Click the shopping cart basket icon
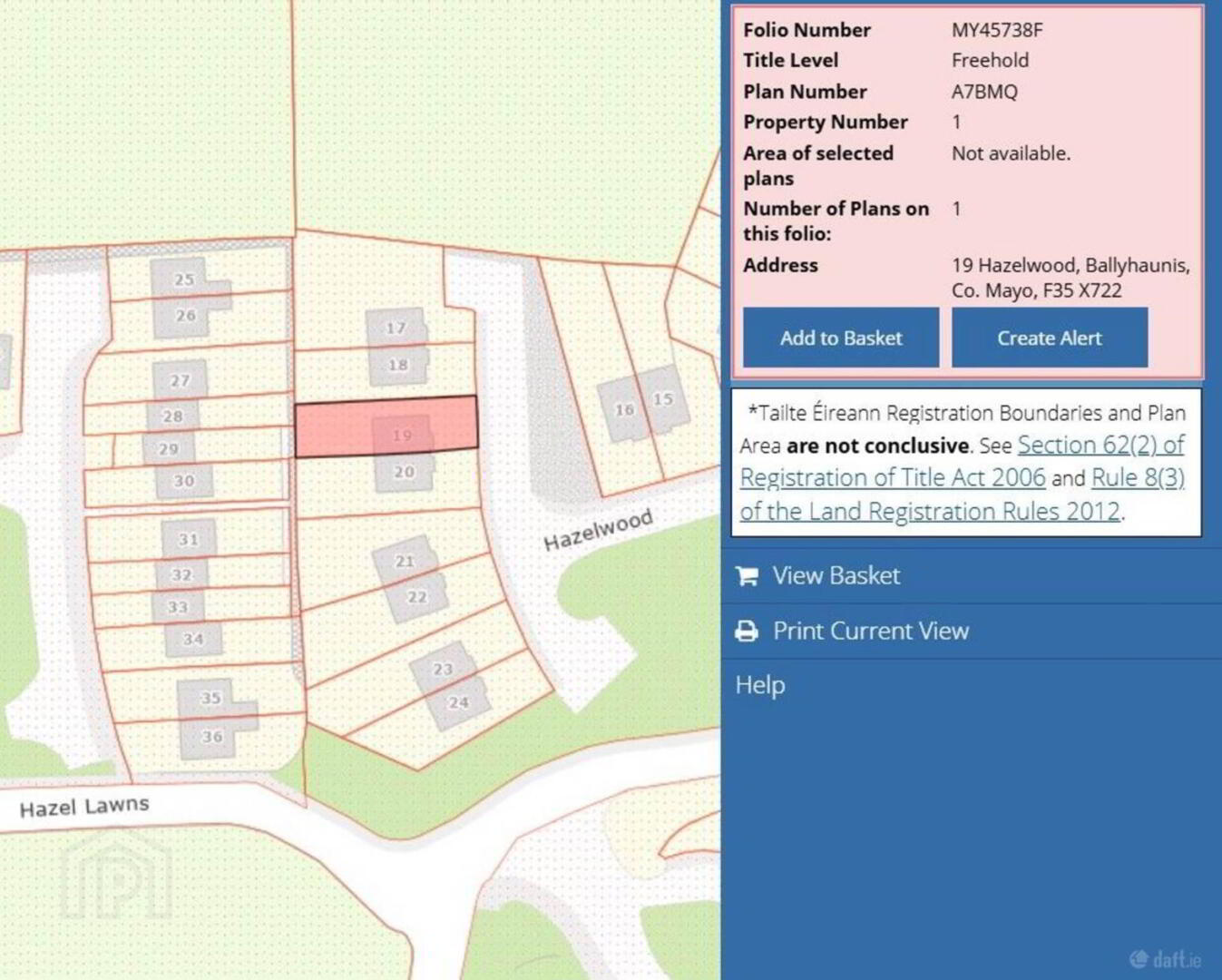The height and width of the screenshot is (980, 1222). coord(747,576)
